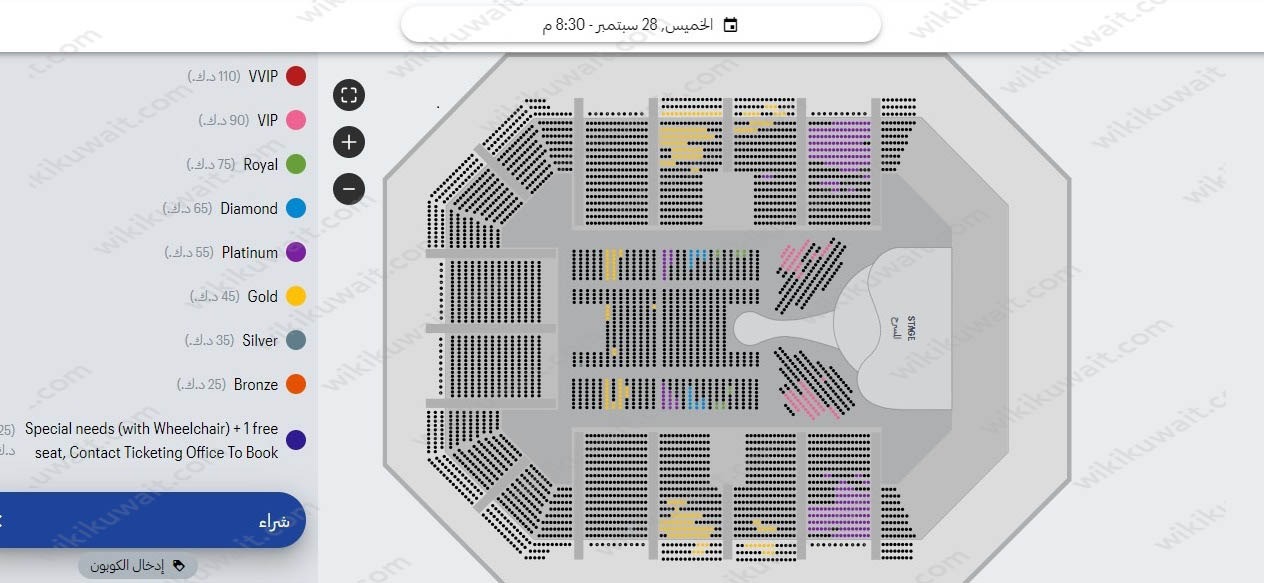Click the Gold category label
1264x583 pixels.
point(262,296)
